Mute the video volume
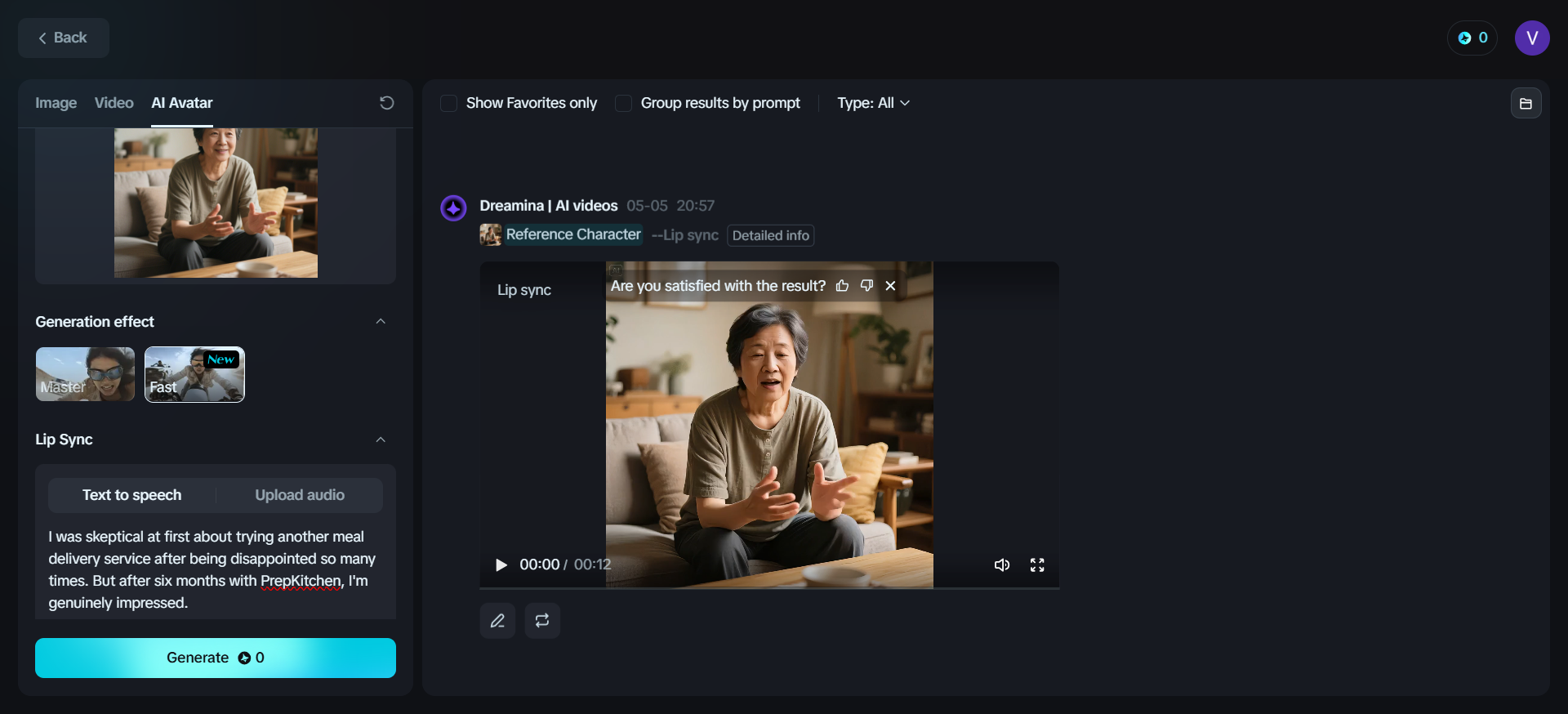The image size is (1568, 714). coord(1002,565)
